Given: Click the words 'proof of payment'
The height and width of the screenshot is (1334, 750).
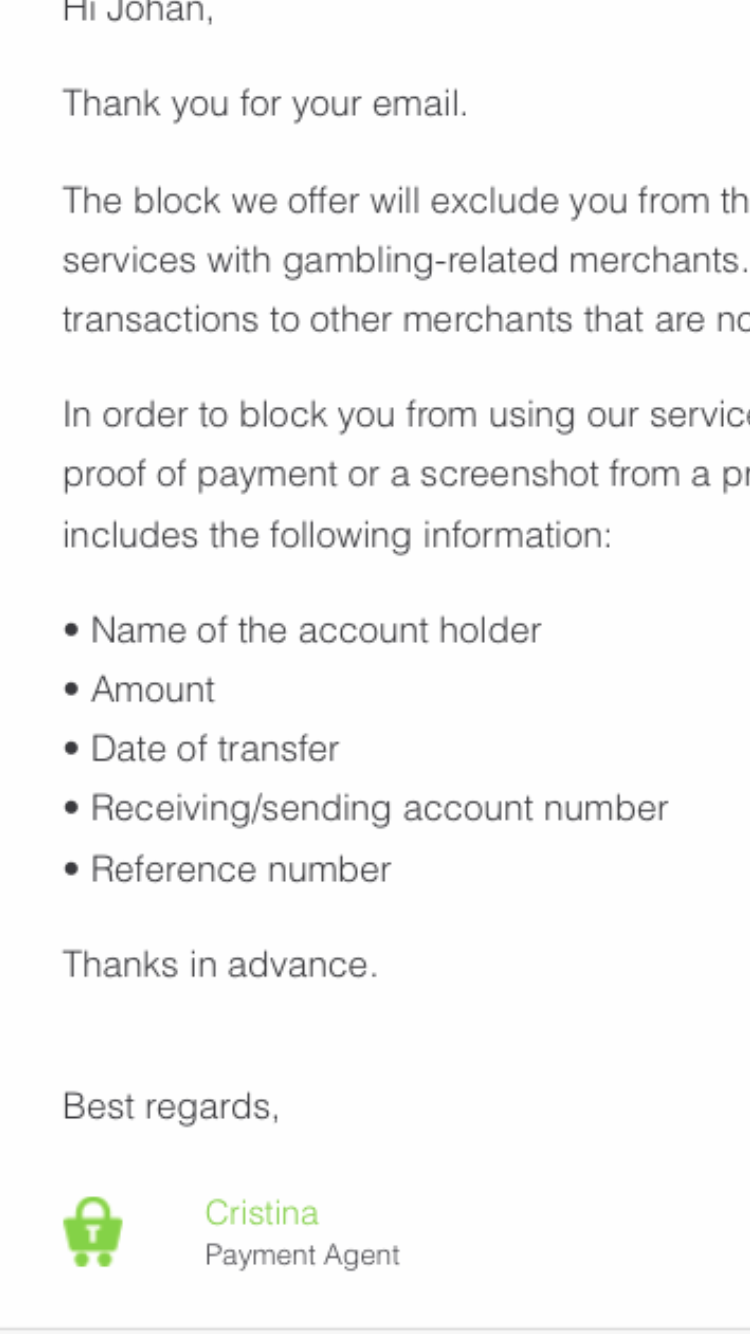Looking at the screenshot, I should pos(200,475).
